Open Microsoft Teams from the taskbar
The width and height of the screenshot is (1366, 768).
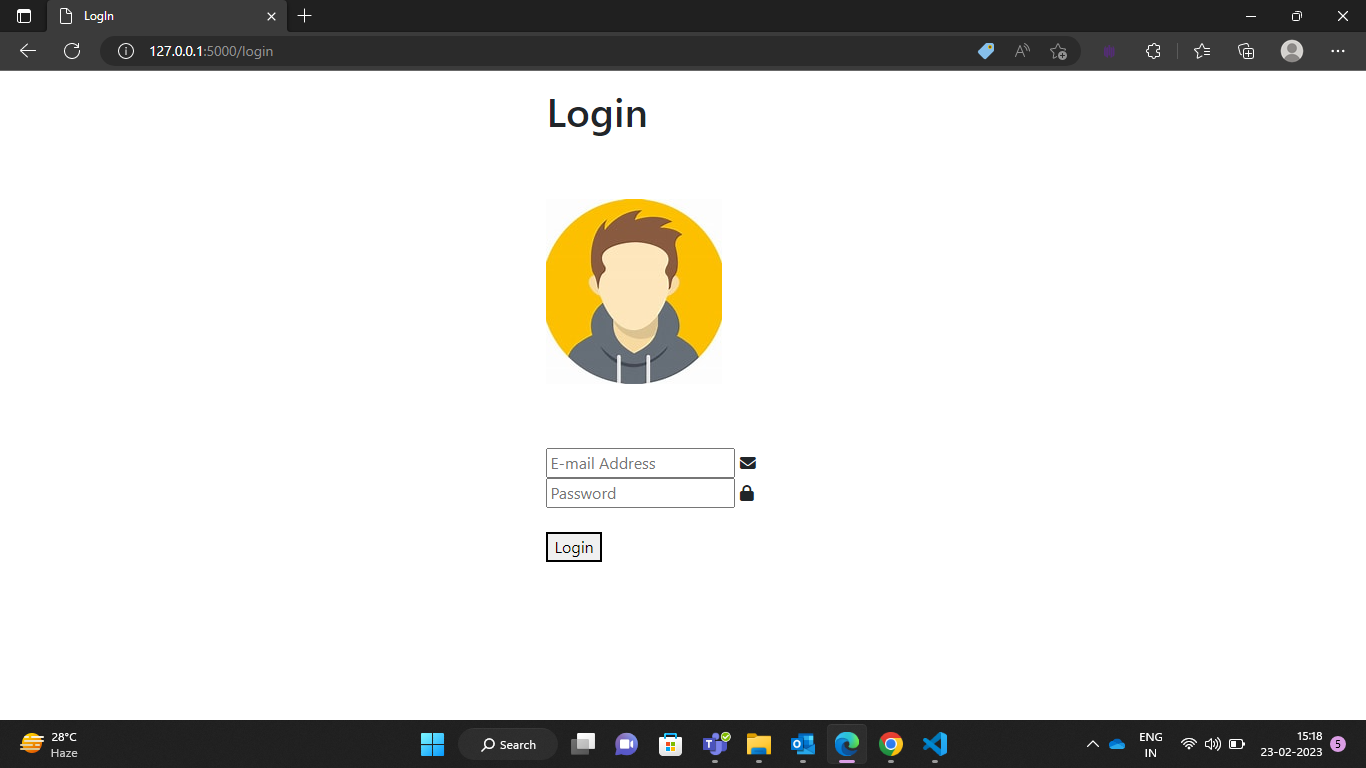click(714, 744)
